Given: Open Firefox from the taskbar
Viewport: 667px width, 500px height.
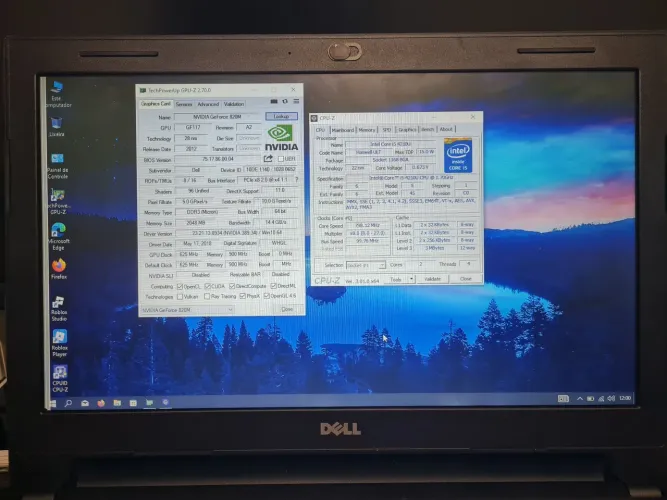Looking at the screenshot, I should (101, 403).
